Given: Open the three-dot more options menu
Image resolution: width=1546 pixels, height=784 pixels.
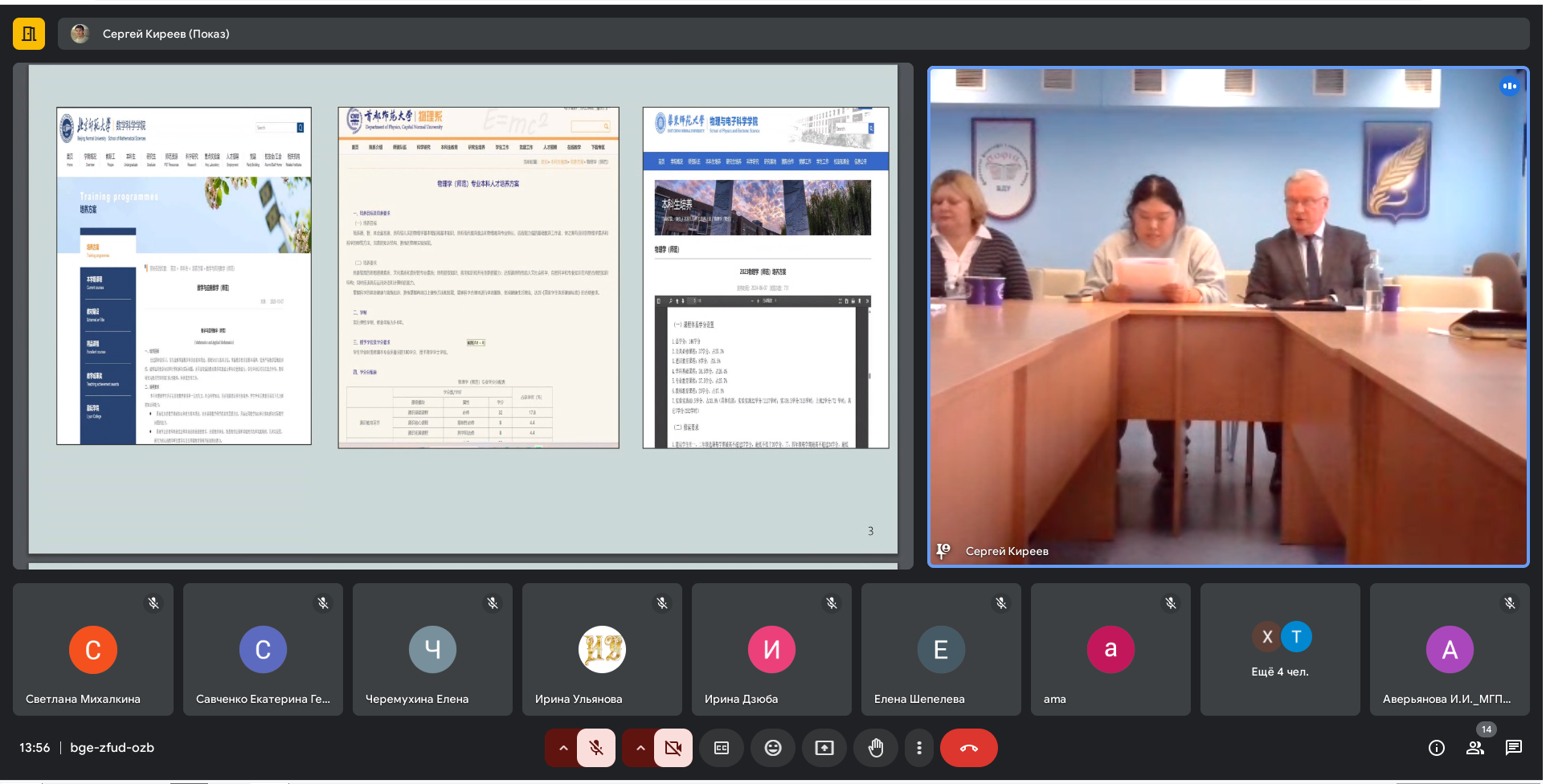Looking at the screenshot, I should (x=918, y=748).
